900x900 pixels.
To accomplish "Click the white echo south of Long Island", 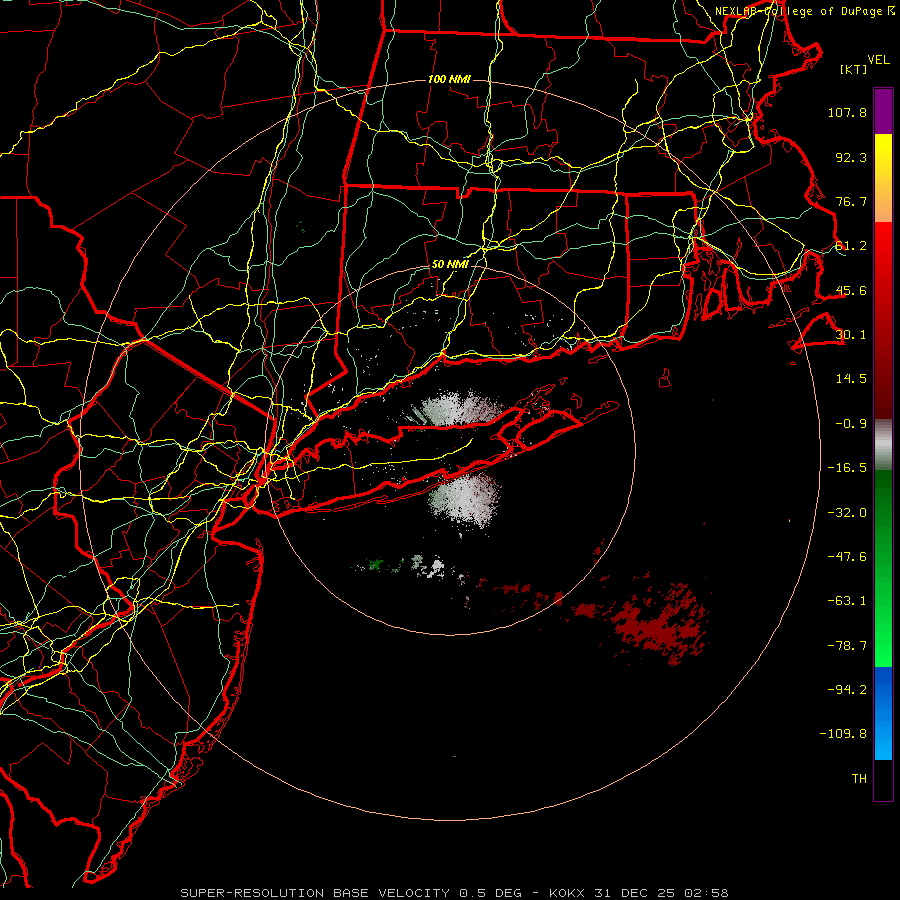I will (465, 498).
